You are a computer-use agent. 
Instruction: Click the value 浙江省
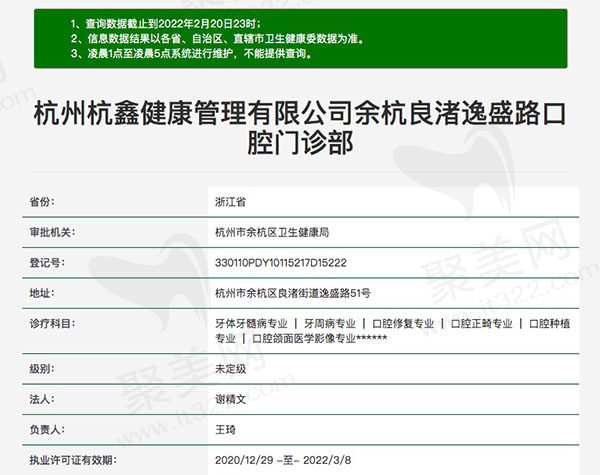point(230,202)
